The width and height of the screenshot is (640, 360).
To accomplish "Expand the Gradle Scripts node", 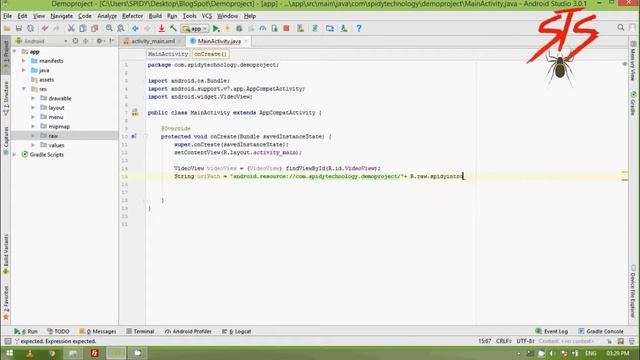I will [15, 155].
